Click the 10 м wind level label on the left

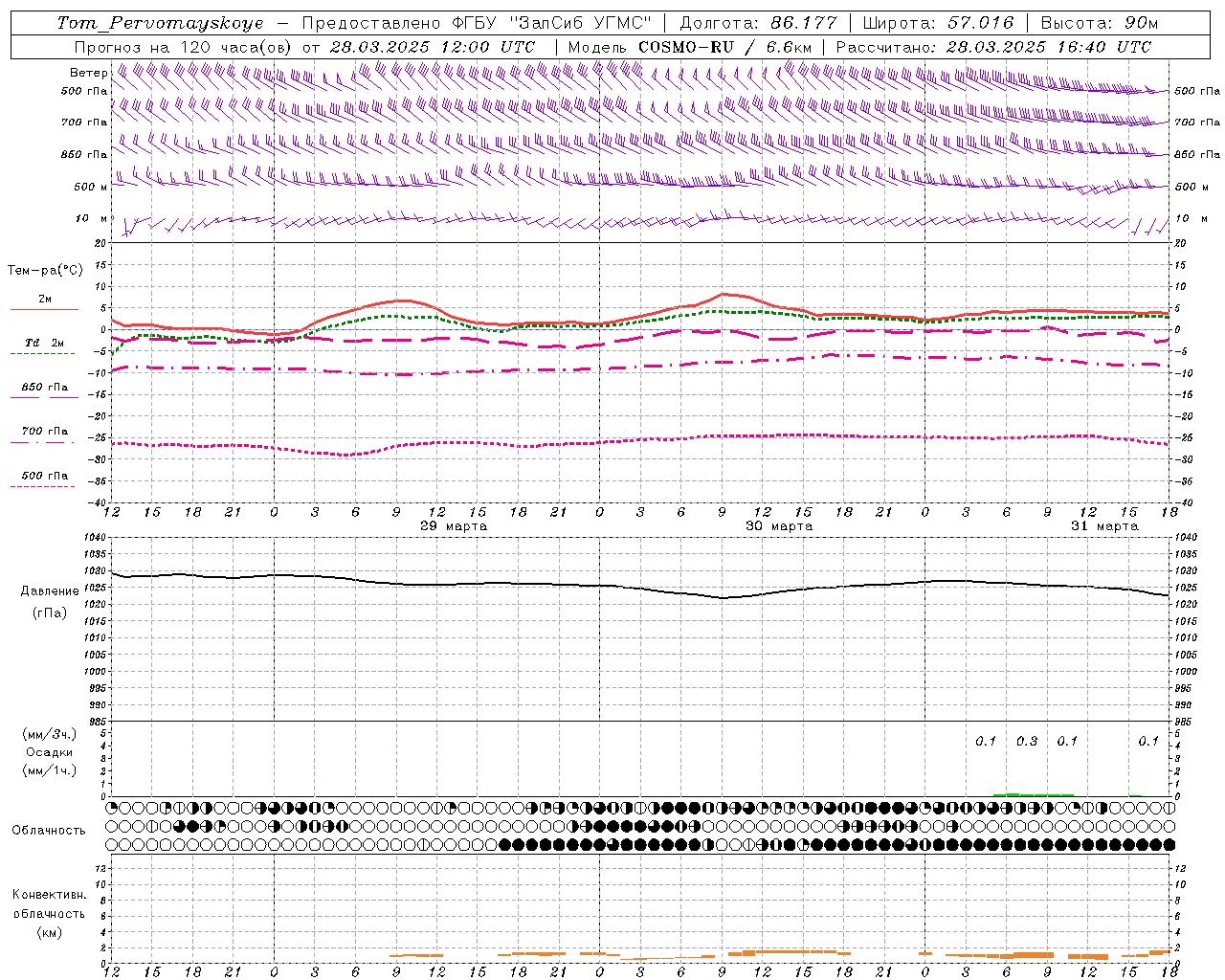pos(92,219)
